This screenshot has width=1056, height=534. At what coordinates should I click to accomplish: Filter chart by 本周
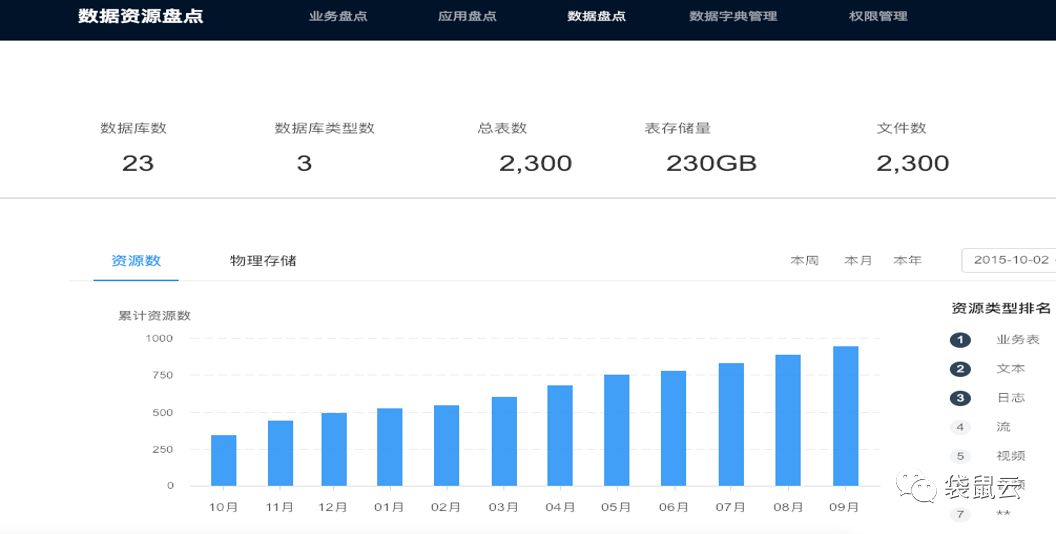804,261
